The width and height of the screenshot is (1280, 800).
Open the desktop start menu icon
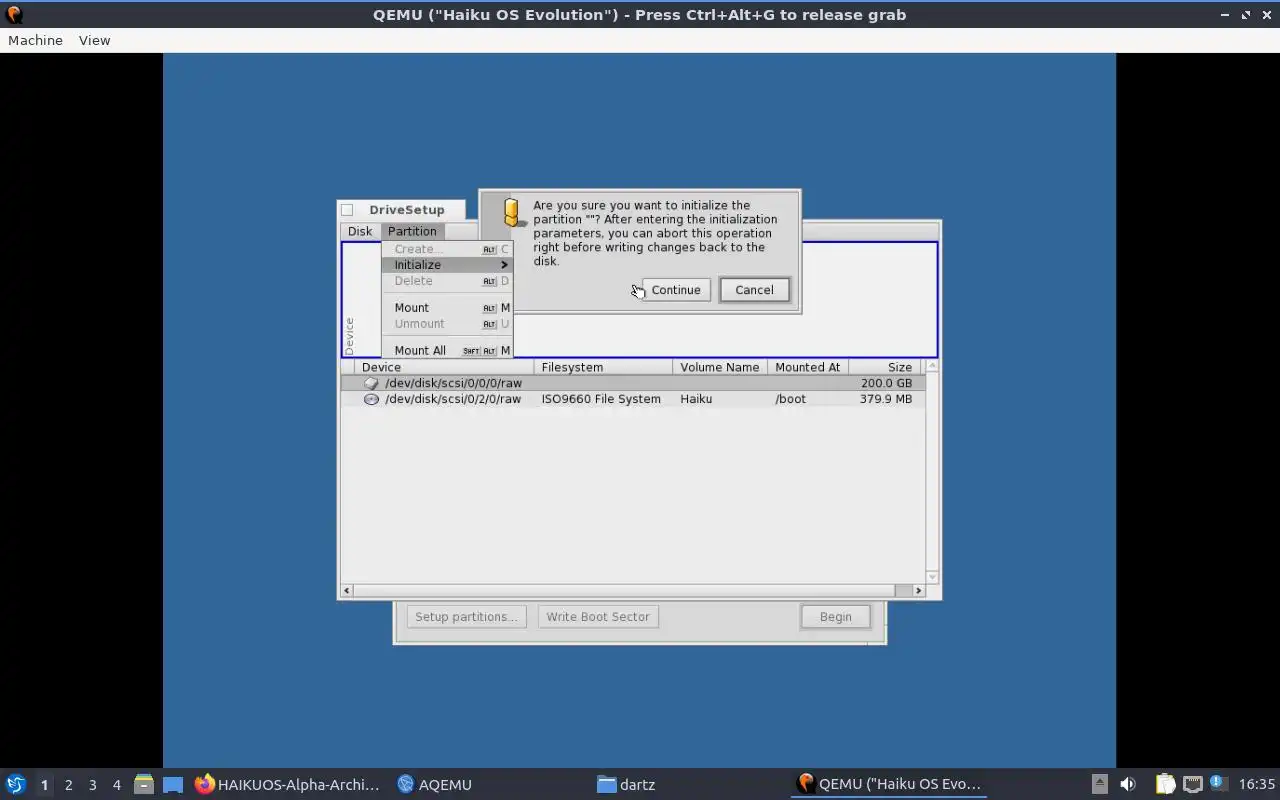click(16, 784)
